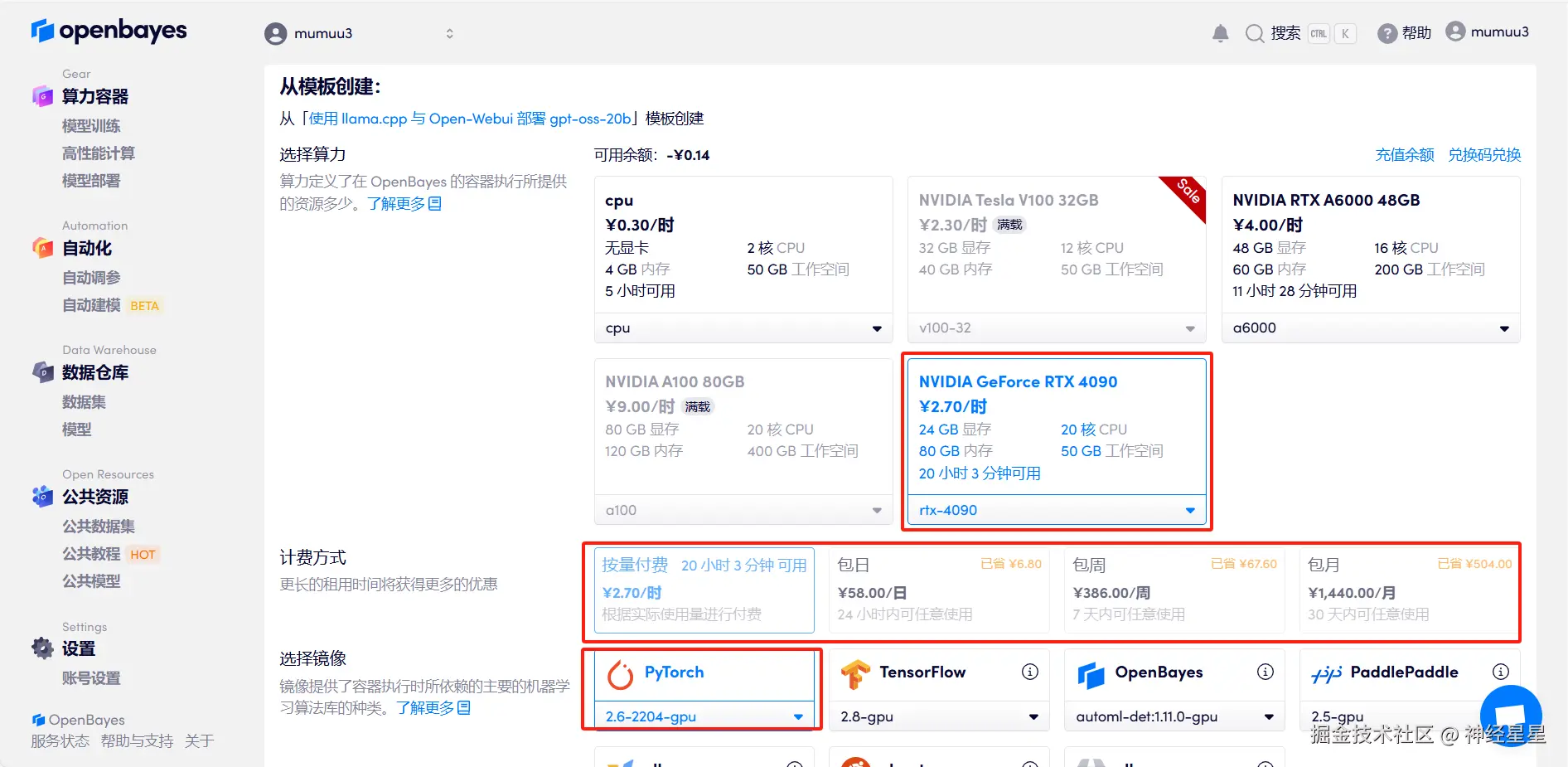
Task: Pick the OpenBayes cube logo in images
Action: click(1091, 675)
